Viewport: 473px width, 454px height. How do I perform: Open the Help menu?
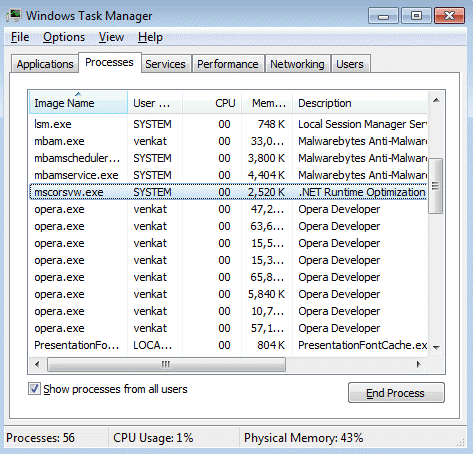click(150, 37)
